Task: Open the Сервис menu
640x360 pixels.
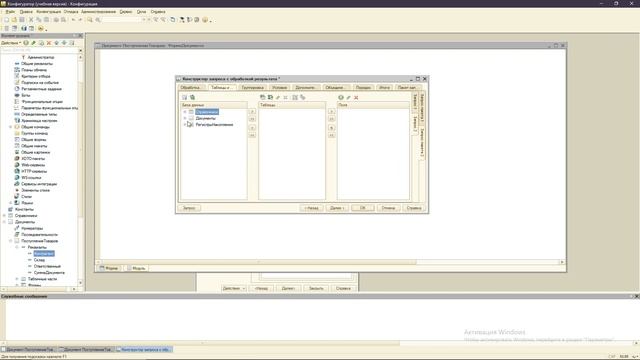Action: tap(126, 12)
